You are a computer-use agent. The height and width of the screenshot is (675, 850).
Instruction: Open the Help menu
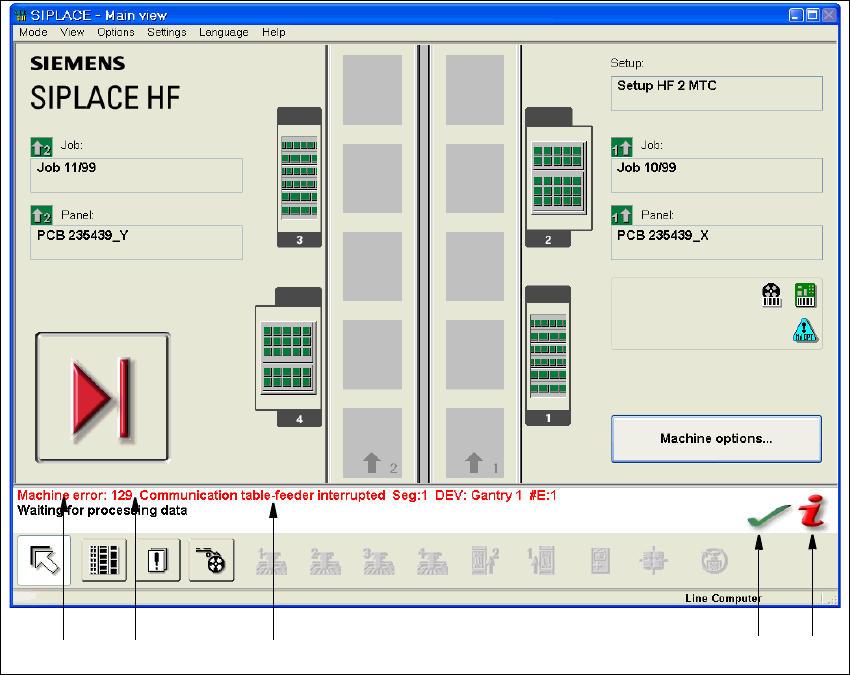[273, 33]
